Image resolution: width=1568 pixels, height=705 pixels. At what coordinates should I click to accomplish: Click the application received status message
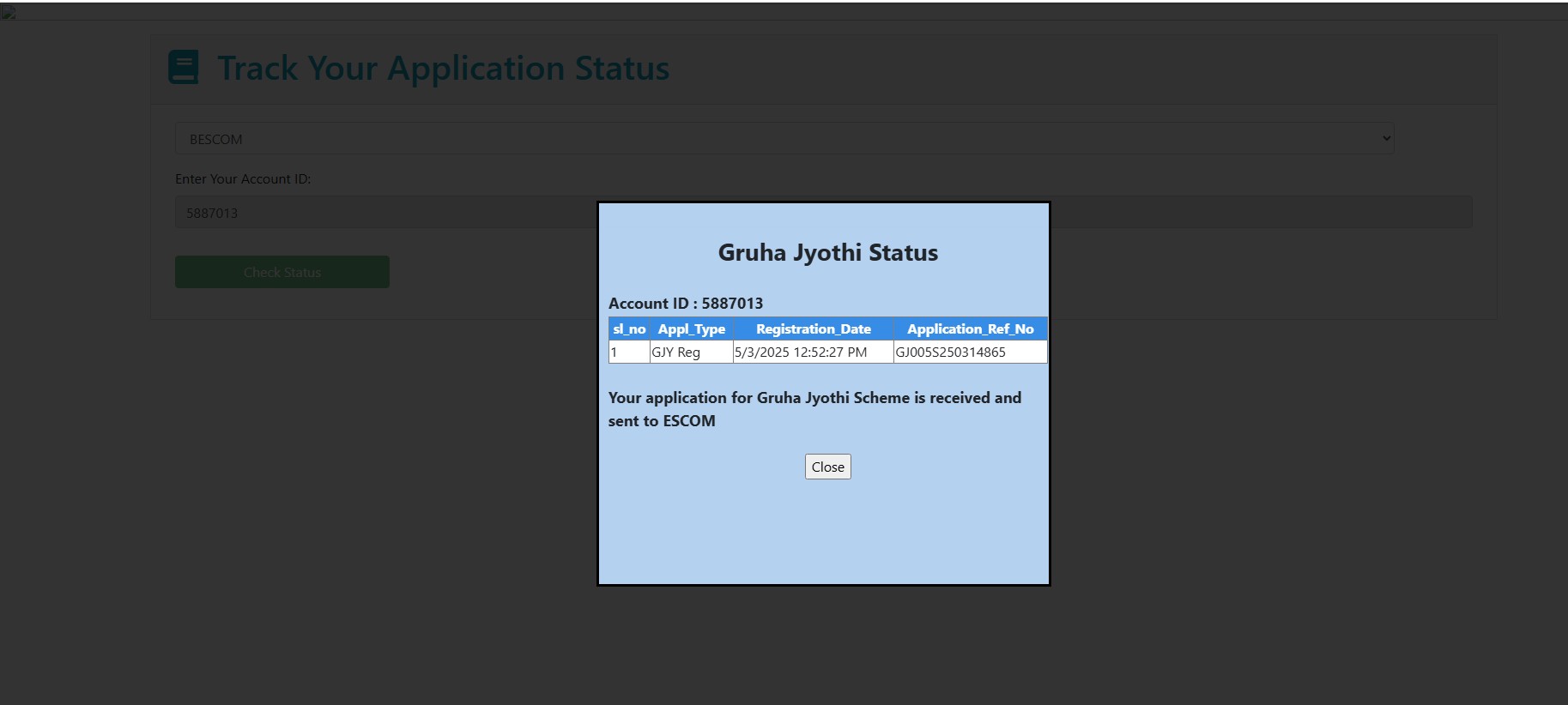(x=814, y=409)
